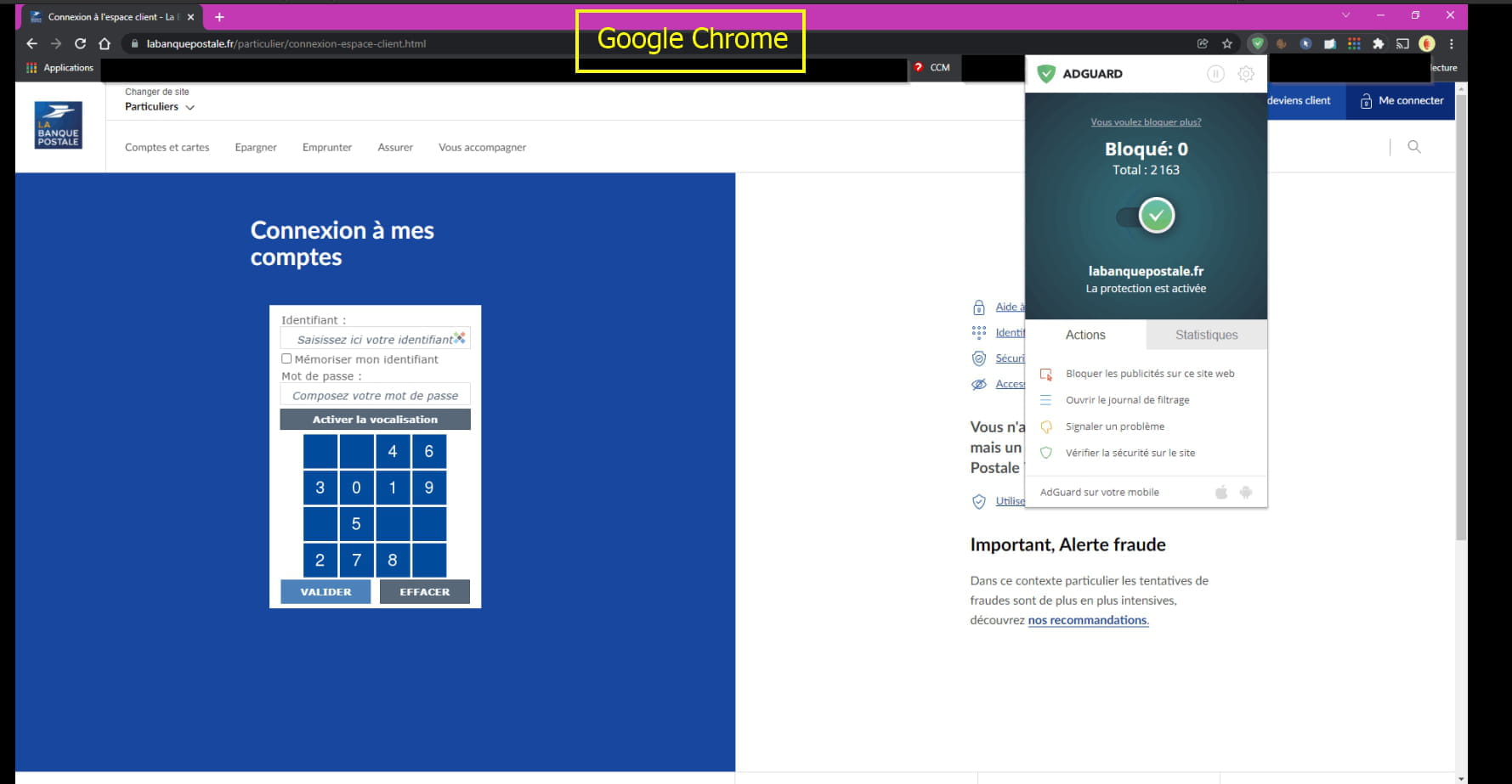
Task: Pause AdGuard protection with the pause icon
Action: tap(1215, 74)
